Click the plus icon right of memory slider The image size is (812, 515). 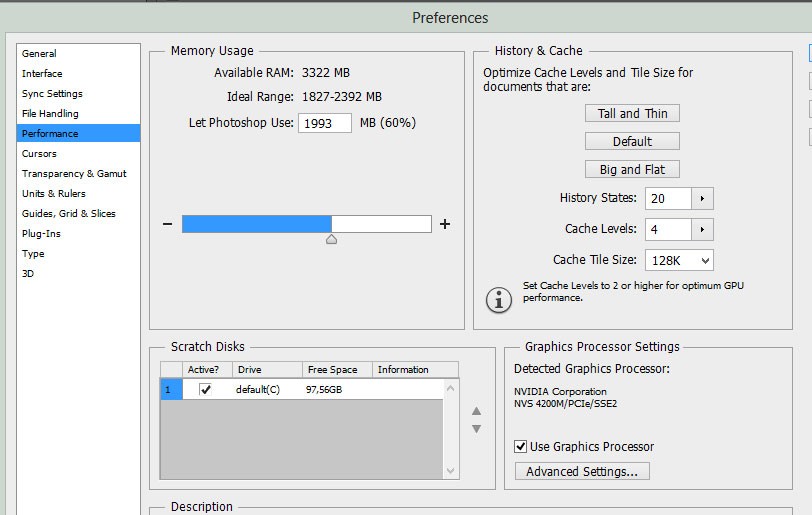point(445,224)
